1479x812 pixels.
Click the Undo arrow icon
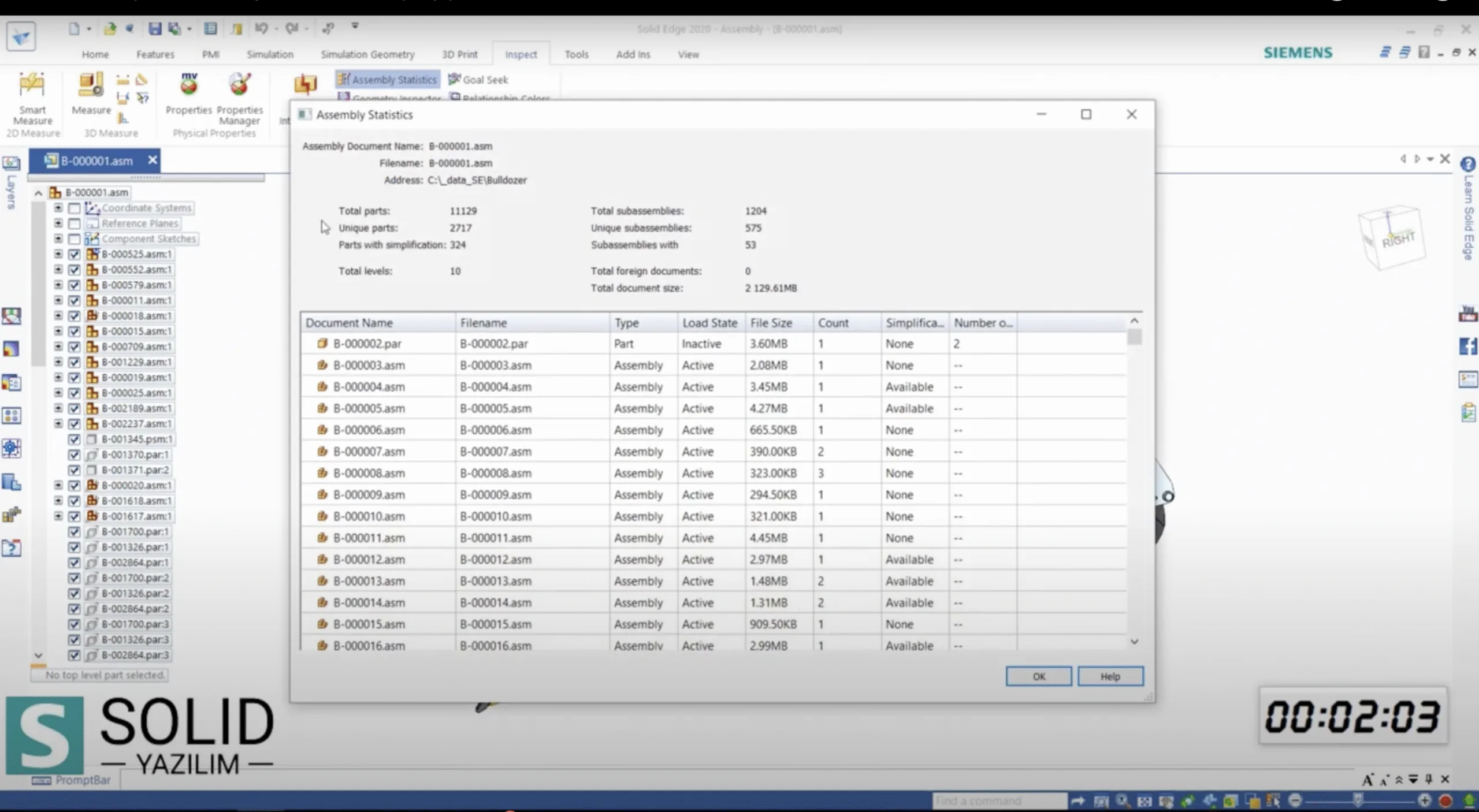(262, 28)
